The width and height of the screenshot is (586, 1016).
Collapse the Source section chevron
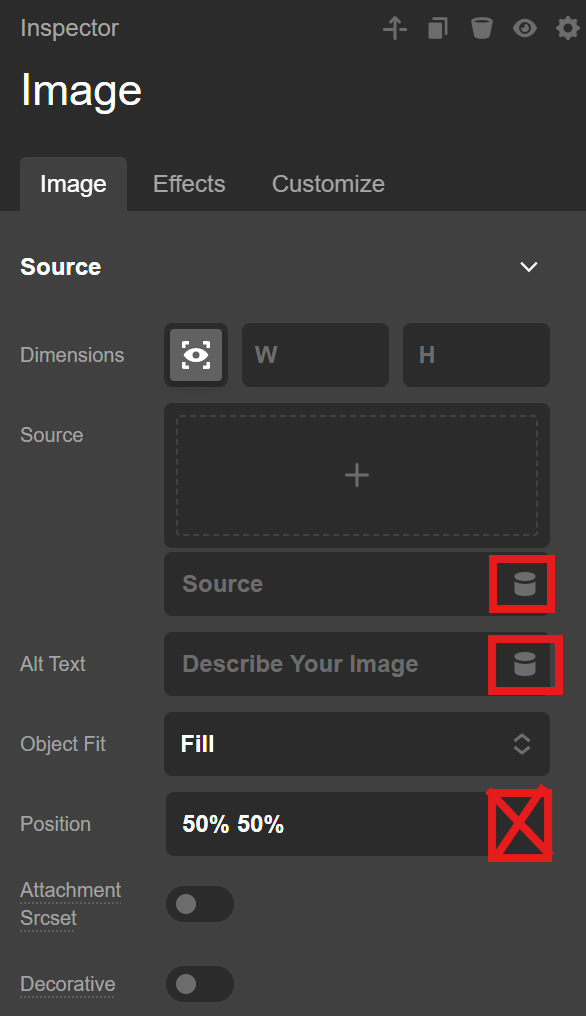coord(529,267)
